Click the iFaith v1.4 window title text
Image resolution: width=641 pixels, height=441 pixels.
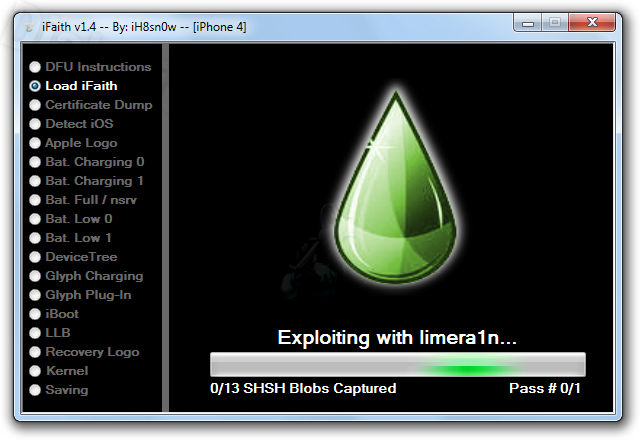144,27
